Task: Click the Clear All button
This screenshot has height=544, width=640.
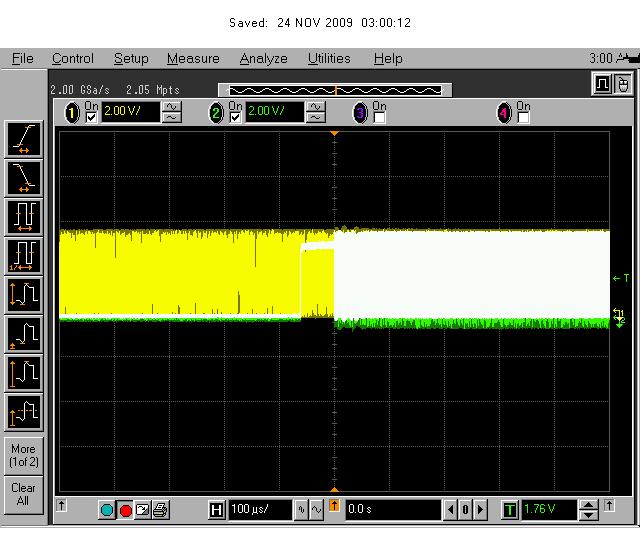Action: tap(24, 494)
